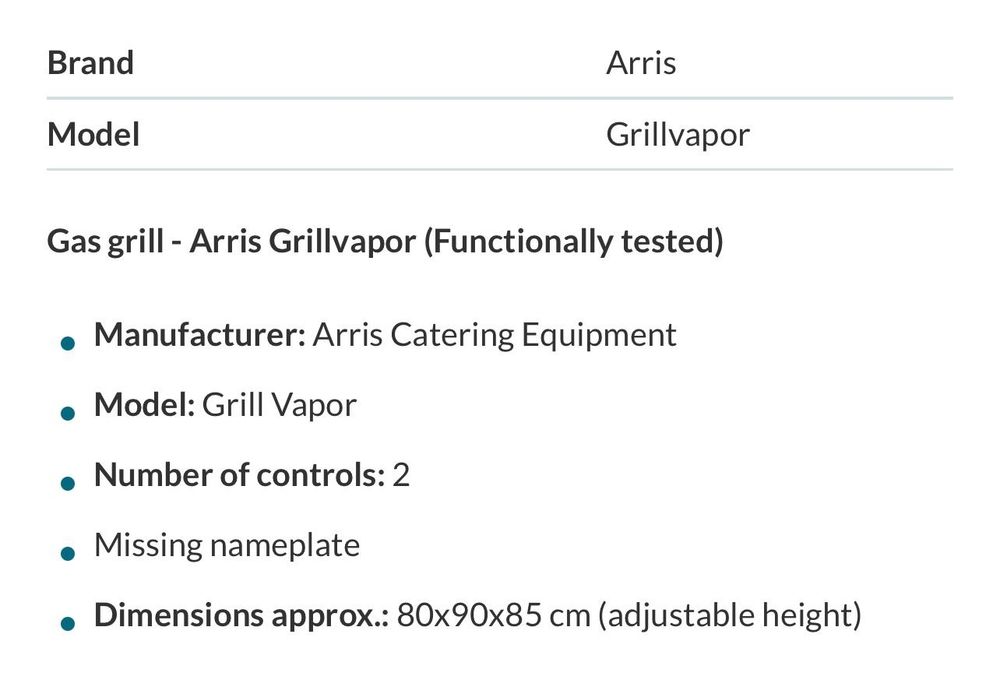1000x673 pixels.
Task: Click the Manufacturer bold label
Action: [200, 334]
